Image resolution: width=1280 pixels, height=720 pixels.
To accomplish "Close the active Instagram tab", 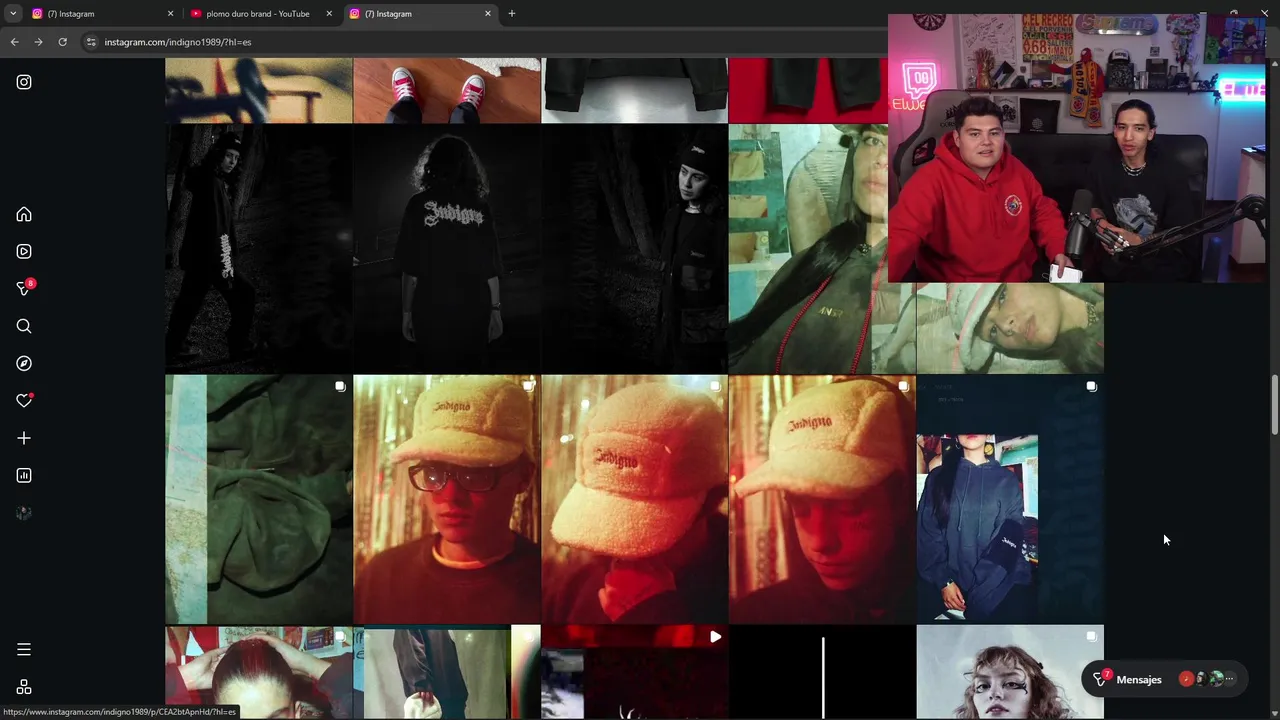I will pos(488,14).
